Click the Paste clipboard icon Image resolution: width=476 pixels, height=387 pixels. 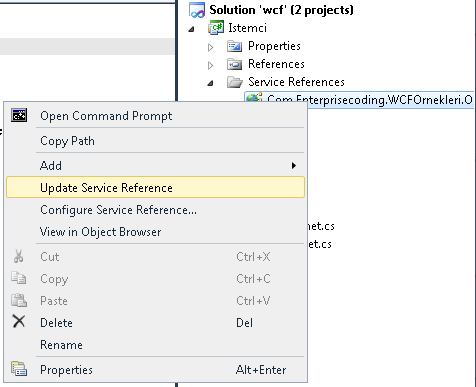point(19,300)
